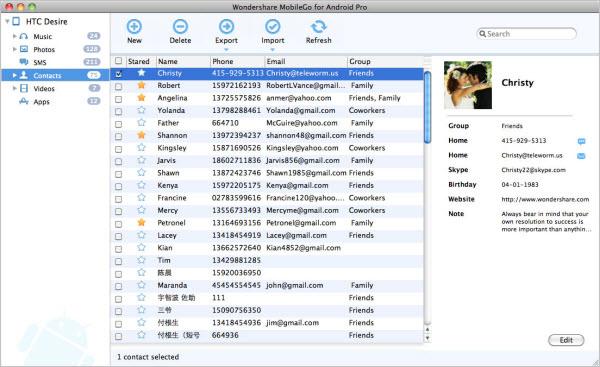This screenshot has height=367, width=600.
Task: Uncheck Christy's row checkbox
Action: click(119, 74)
